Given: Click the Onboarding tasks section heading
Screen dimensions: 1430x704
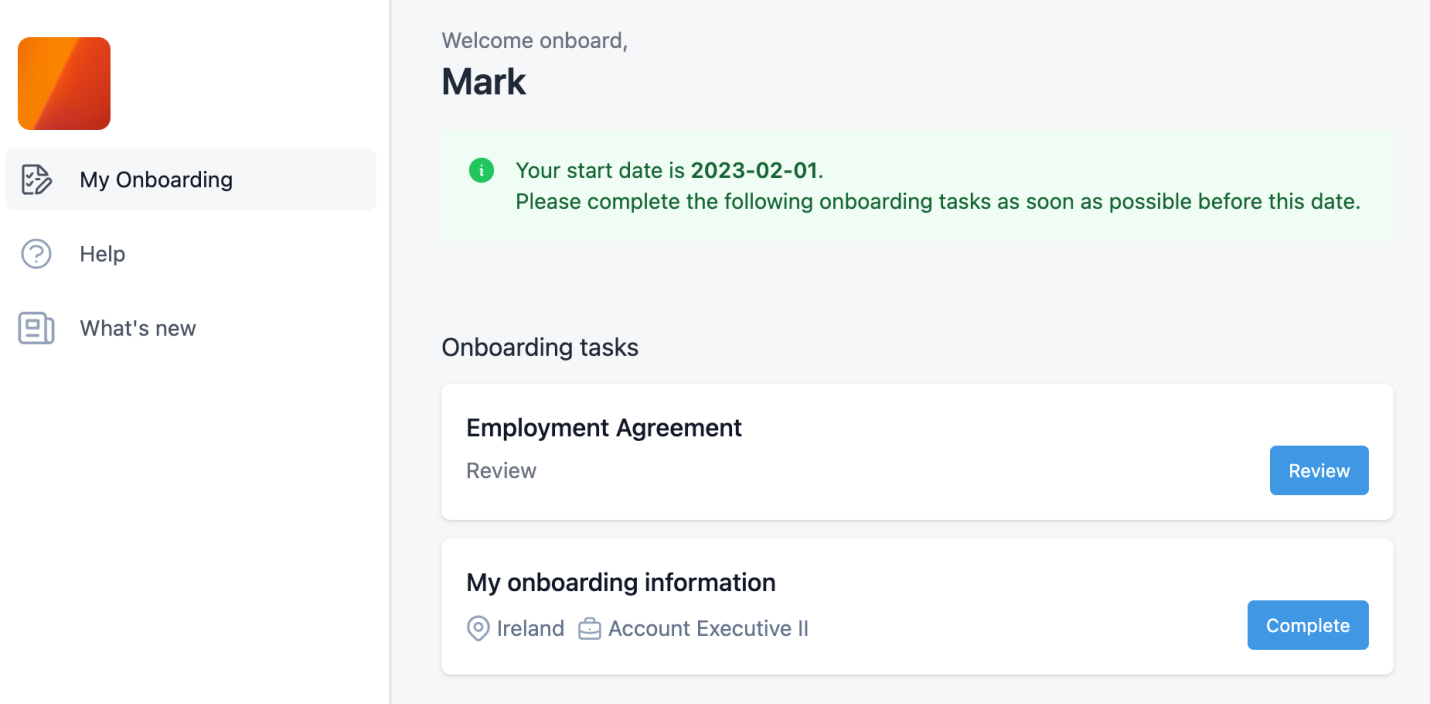Looking at the screenshot, I should (x=540, y=348).
